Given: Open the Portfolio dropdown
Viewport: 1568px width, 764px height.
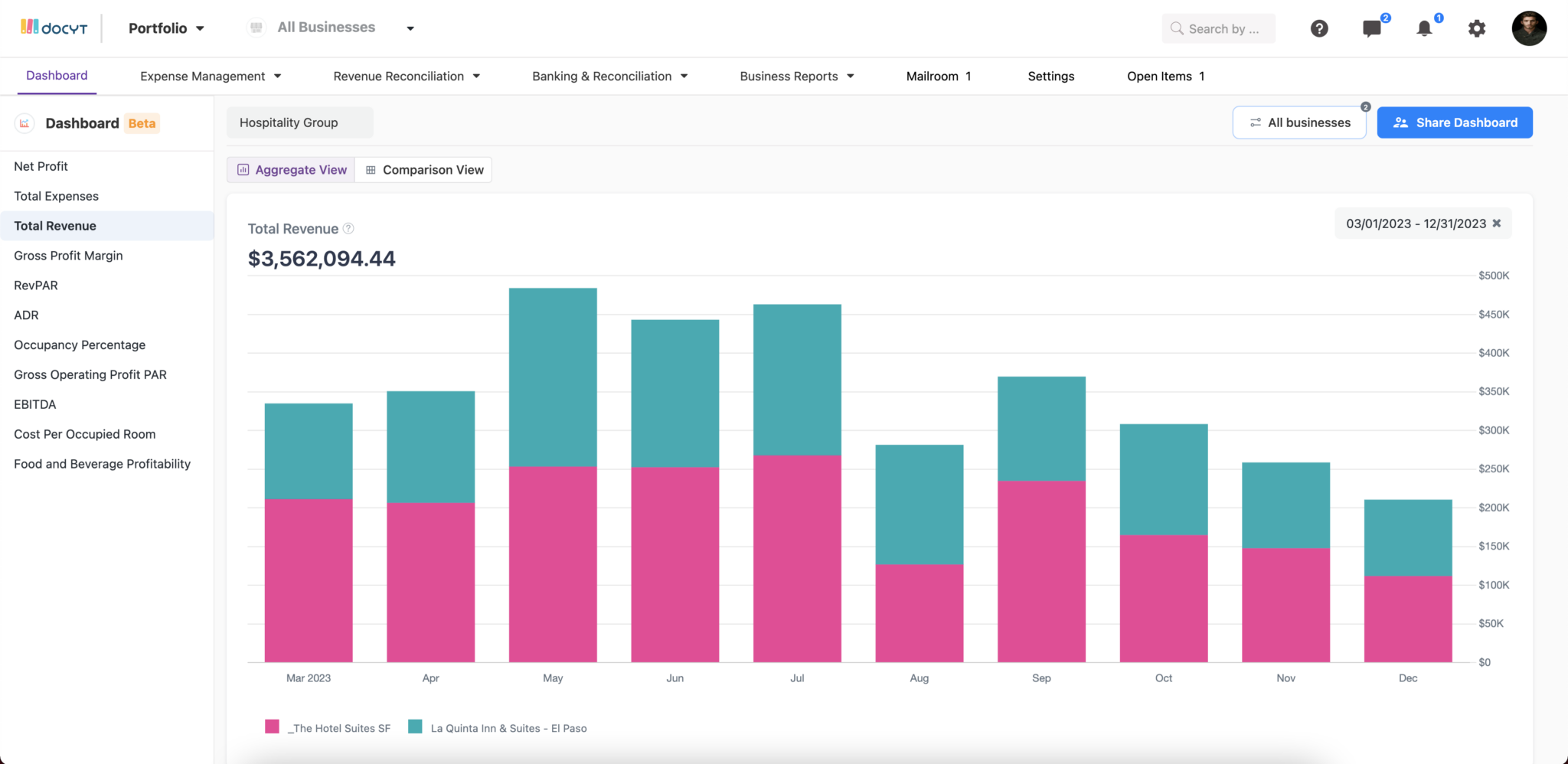Looking at the screenshot, I should 165,28.
